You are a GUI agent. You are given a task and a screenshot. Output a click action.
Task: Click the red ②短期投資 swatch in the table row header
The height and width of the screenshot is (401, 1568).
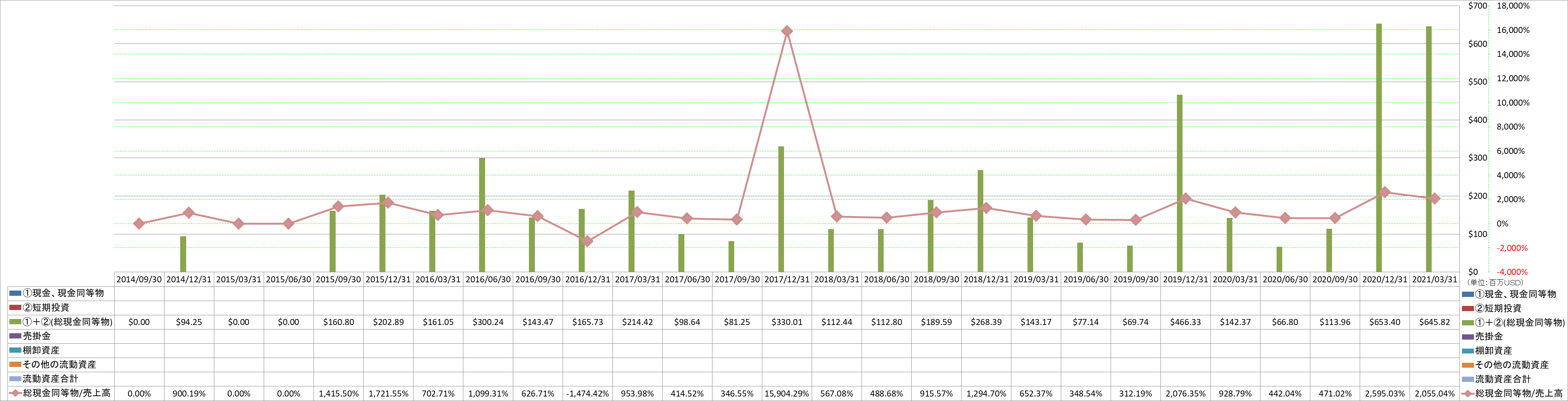tap(15, 308)
